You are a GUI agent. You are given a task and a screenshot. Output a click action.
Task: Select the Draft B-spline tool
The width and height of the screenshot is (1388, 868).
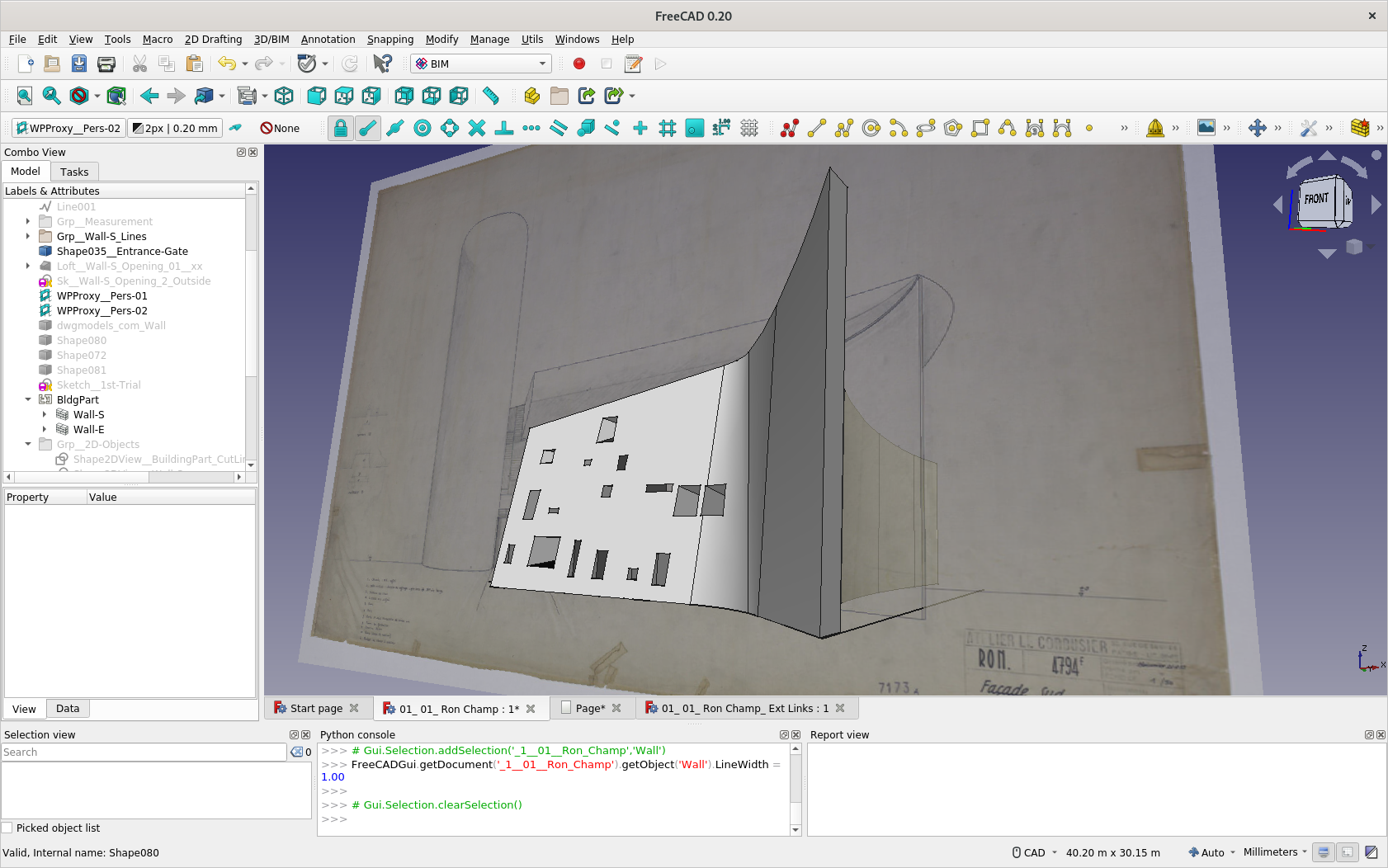click(x=1008, y=128)
